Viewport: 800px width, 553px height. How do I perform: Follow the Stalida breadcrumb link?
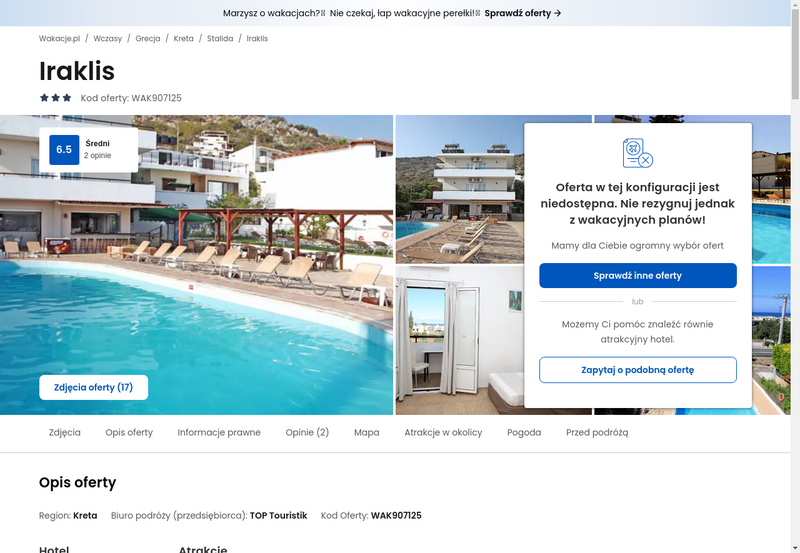click(220, 38)
